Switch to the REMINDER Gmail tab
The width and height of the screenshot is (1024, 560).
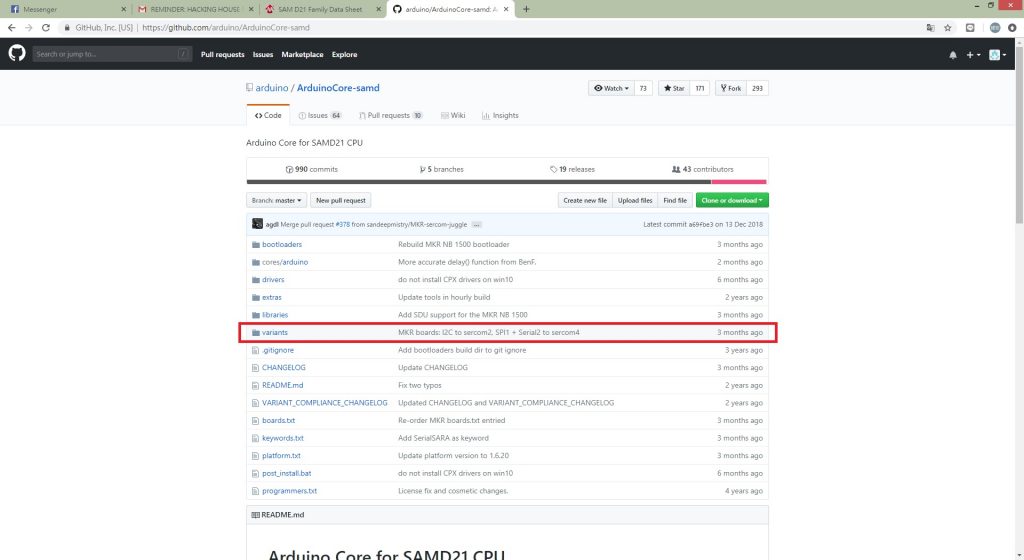point(195,9)
